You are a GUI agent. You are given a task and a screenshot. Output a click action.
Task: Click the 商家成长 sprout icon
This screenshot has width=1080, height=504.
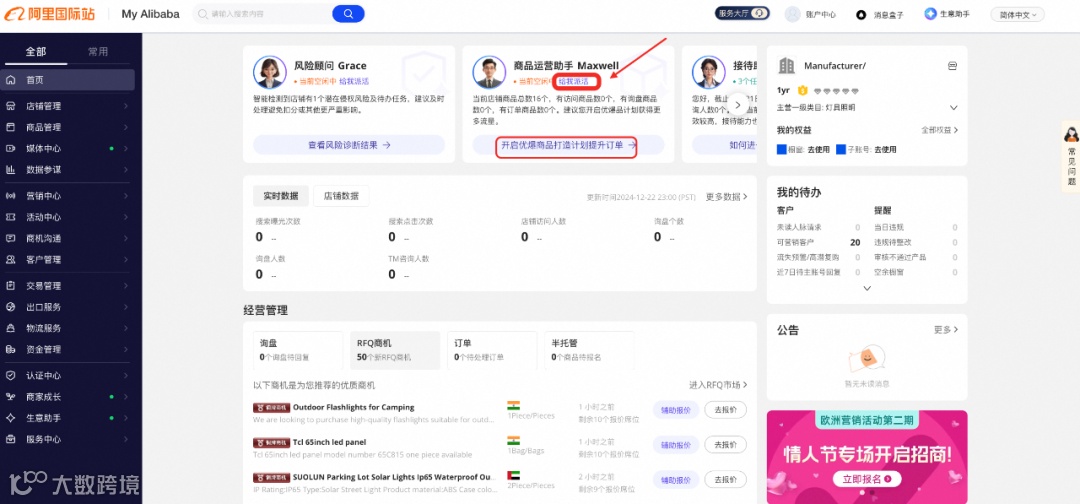pyautogui.click(x=10, y=397)
